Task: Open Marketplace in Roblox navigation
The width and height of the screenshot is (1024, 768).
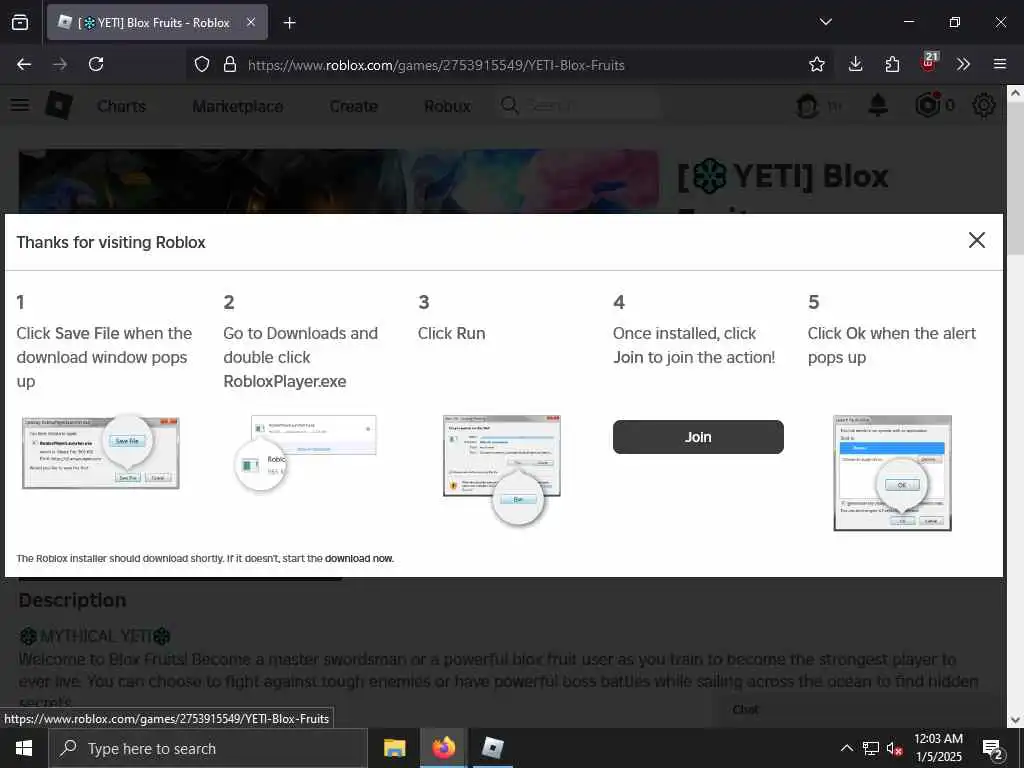Action: (x=238, y=106)
